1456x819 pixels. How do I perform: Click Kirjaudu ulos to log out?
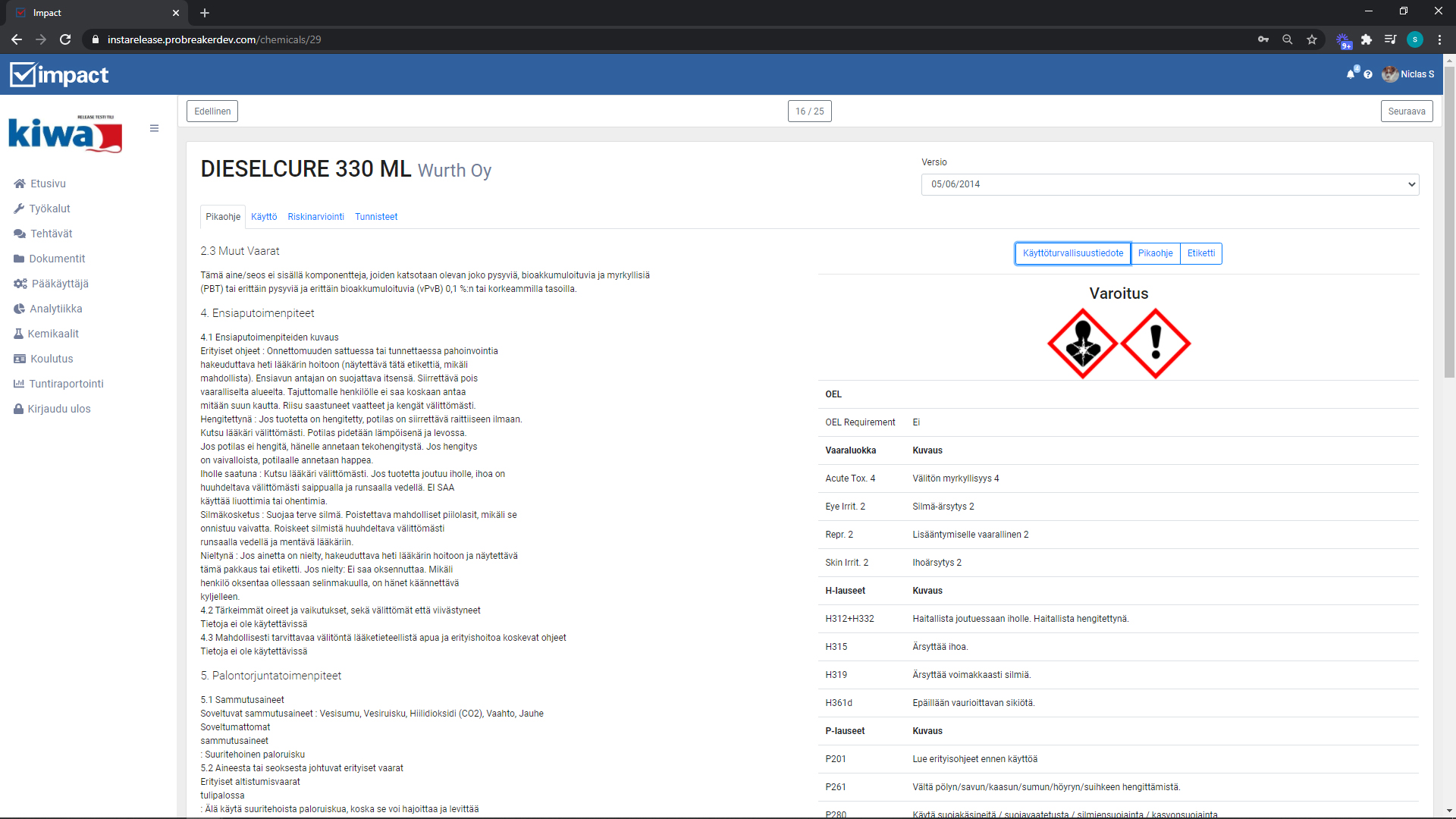point(59,409)
